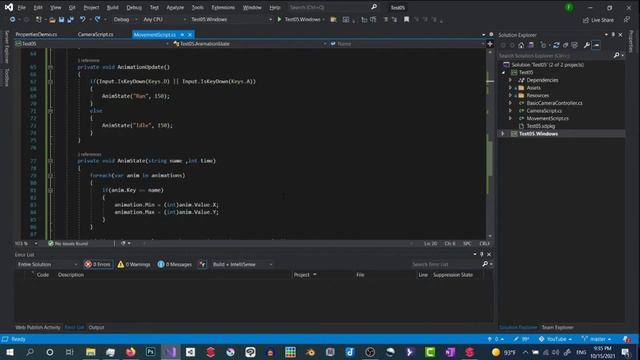
Task: Click the feedback icon beside Live Share
Action: coord(627,19)
